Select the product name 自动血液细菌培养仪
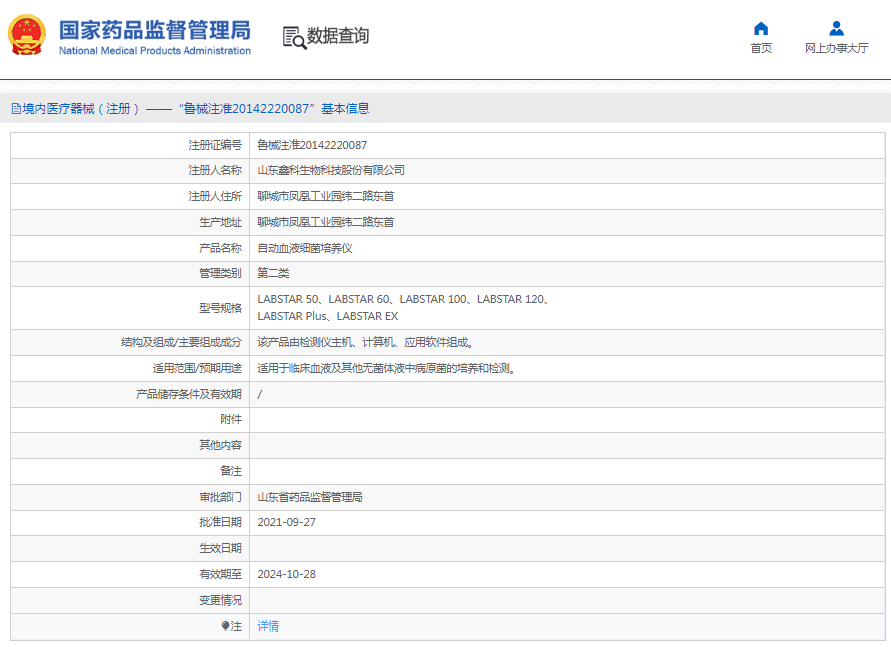The image size is (891, 647). (x=305, y=248)
